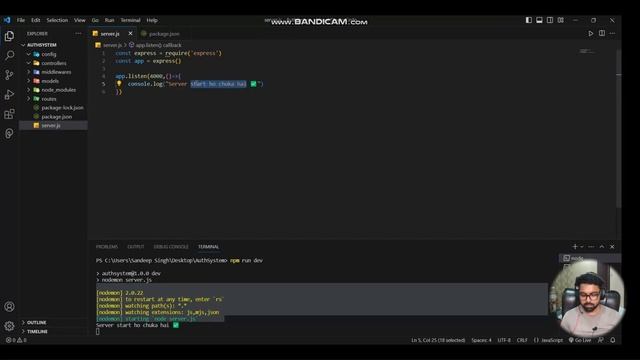Viewport: 640px width, 360px height.
Task: Open the Selection menu
Action: [57, 20]
